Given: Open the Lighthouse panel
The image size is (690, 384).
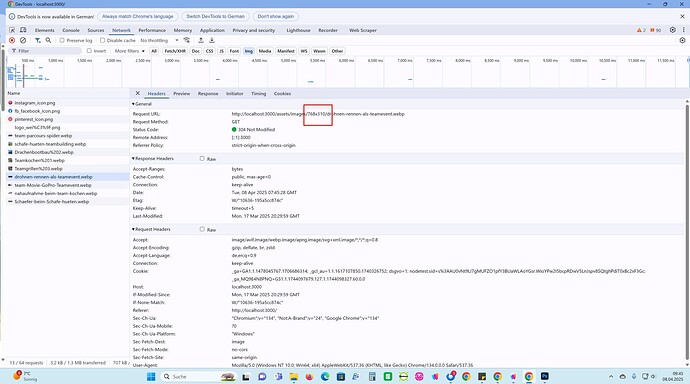Looking at the screenshot, I should [298, 30].
